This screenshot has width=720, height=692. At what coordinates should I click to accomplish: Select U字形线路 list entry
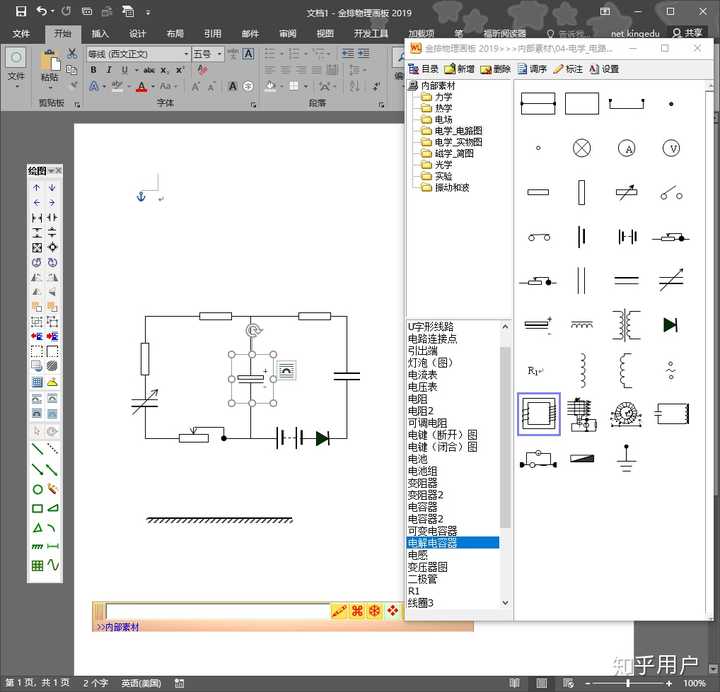pyautogui.click(x=431, y=326)
